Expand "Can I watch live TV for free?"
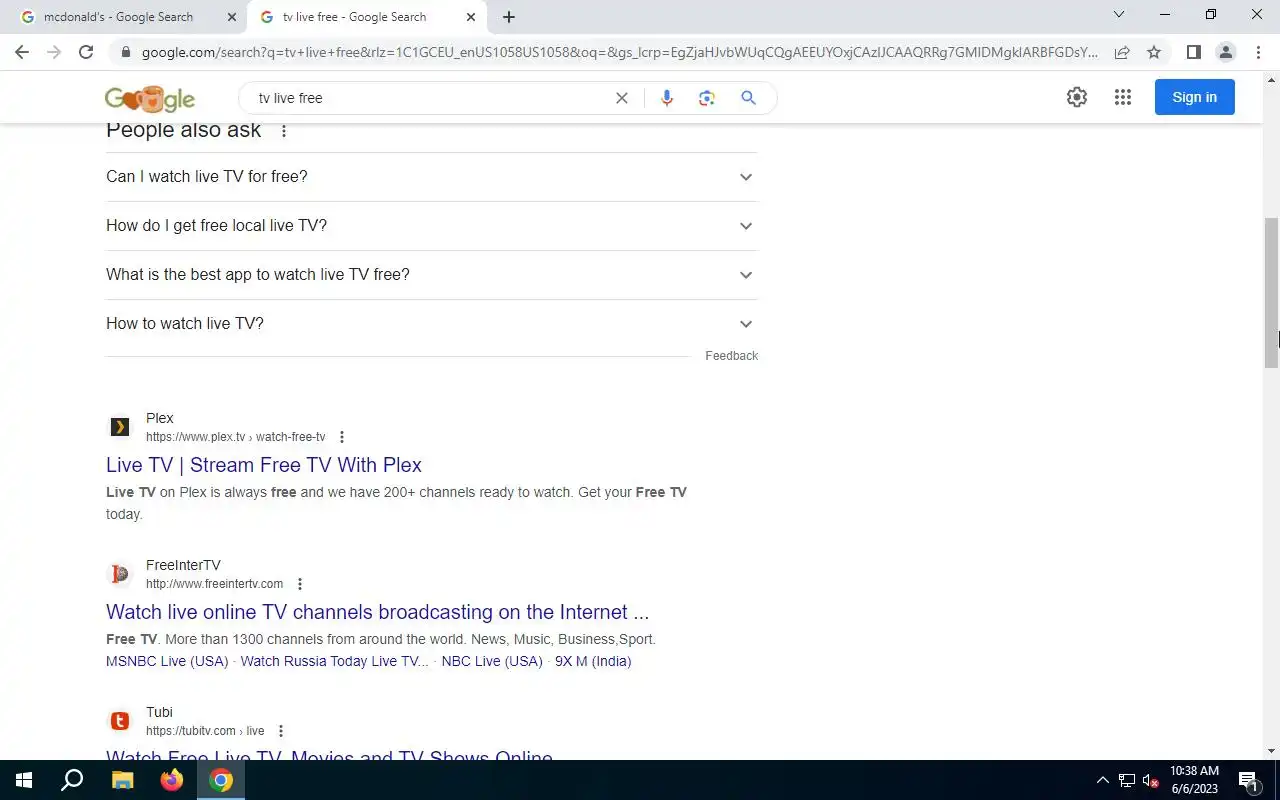 (432, 177)
